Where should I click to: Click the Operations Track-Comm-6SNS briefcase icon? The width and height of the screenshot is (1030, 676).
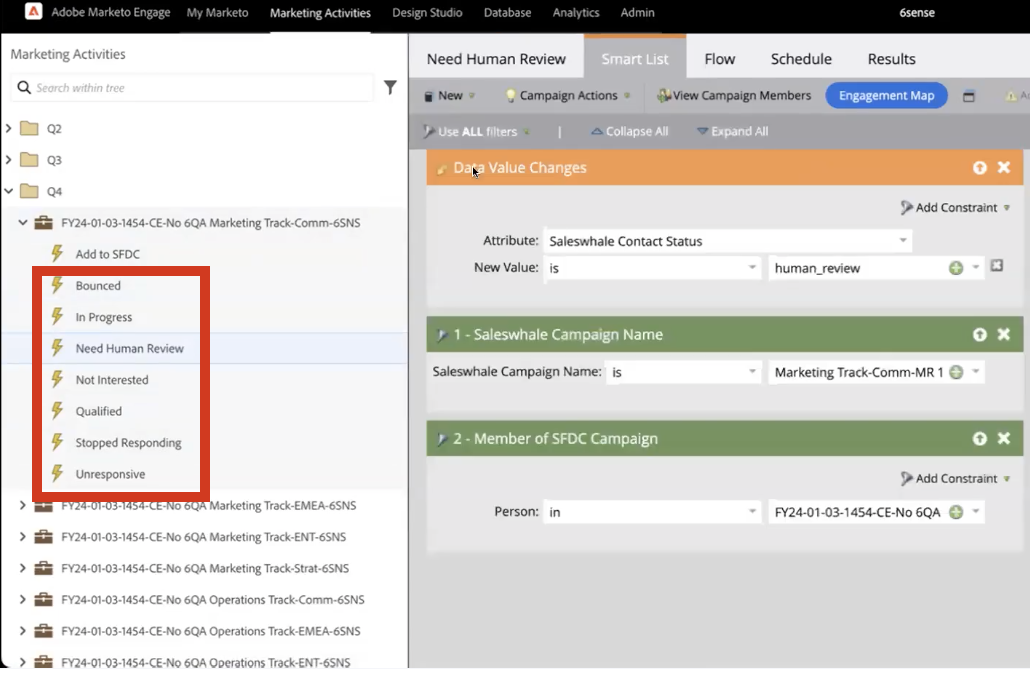click(43, 599)
